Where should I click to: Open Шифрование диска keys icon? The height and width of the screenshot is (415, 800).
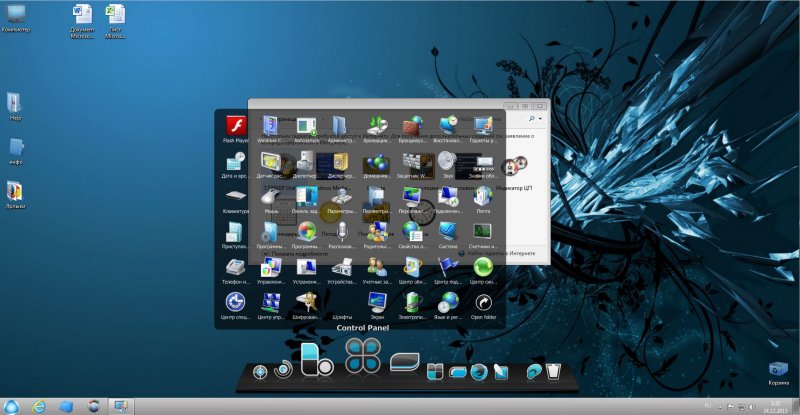(306, 302)
